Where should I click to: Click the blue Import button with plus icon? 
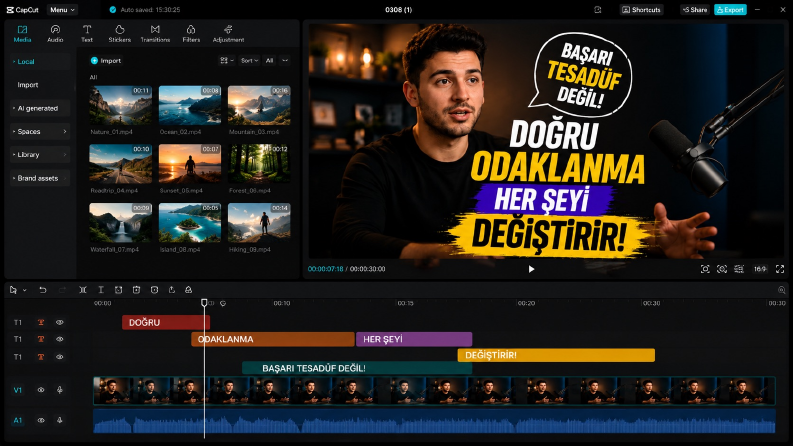106,61
